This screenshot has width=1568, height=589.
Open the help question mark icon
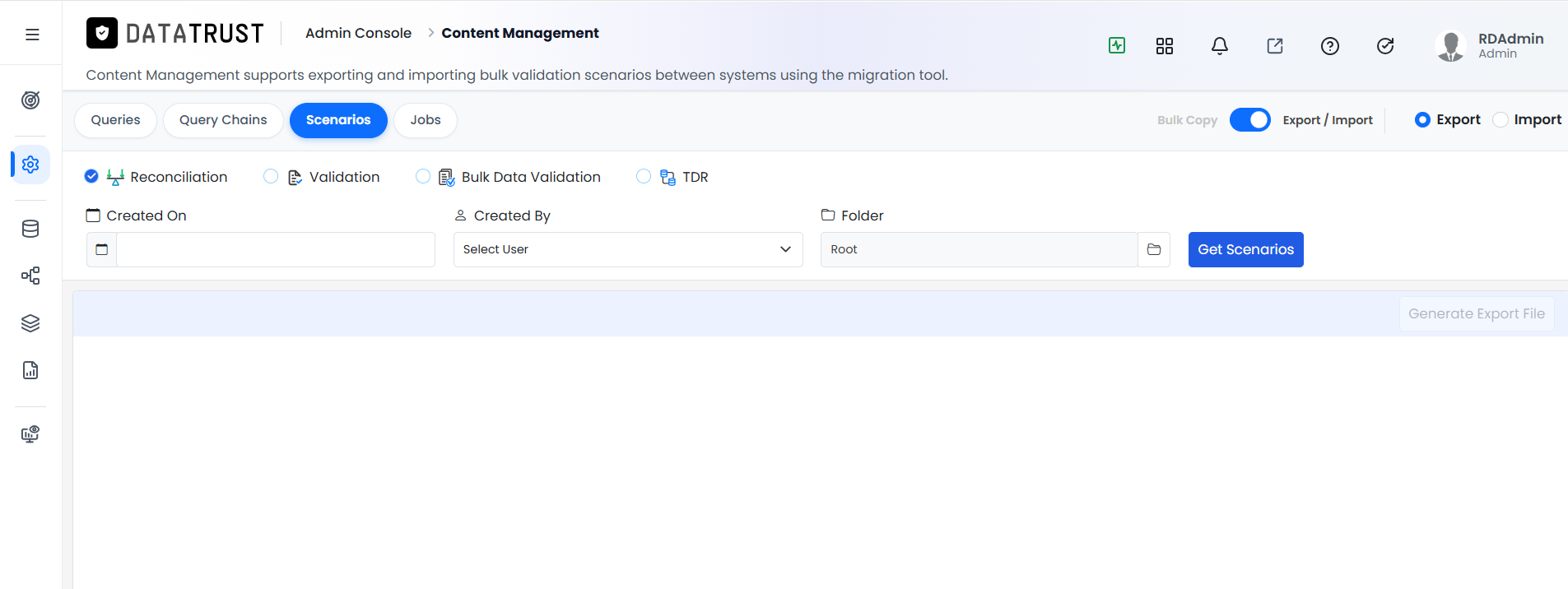[1330, 46]
